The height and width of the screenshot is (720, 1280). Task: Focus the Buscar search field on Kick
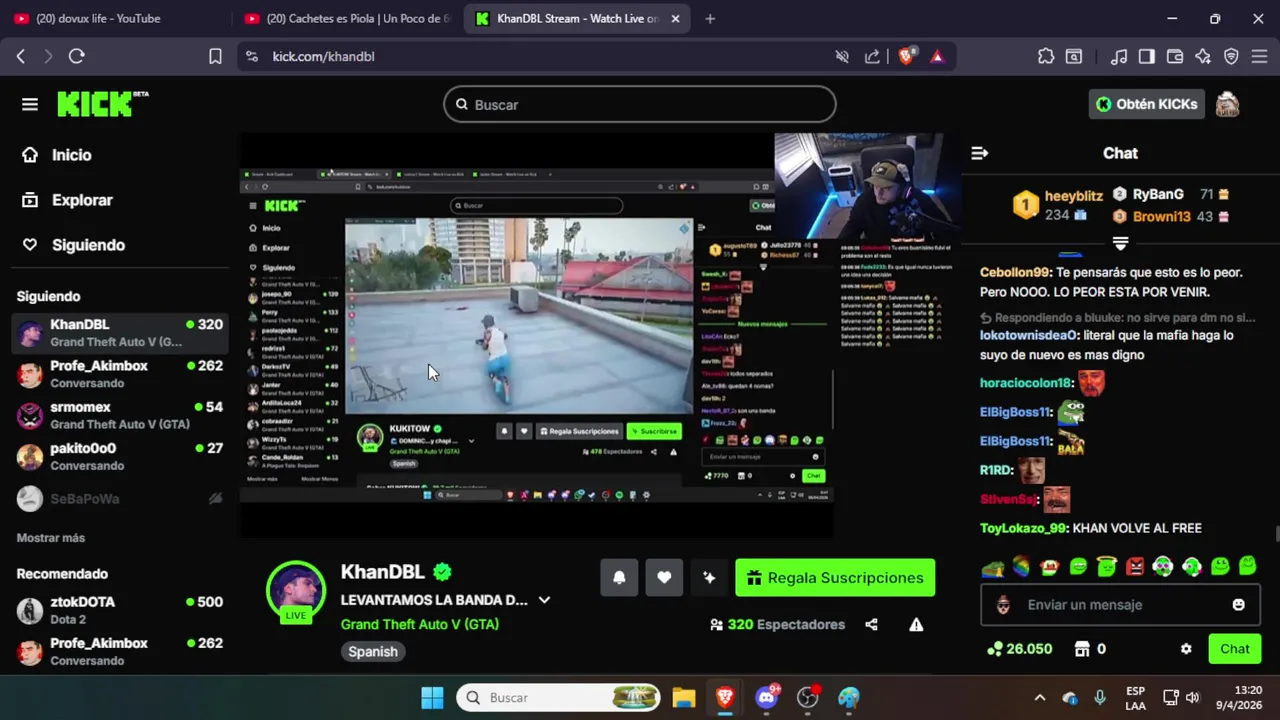(640, 104)
